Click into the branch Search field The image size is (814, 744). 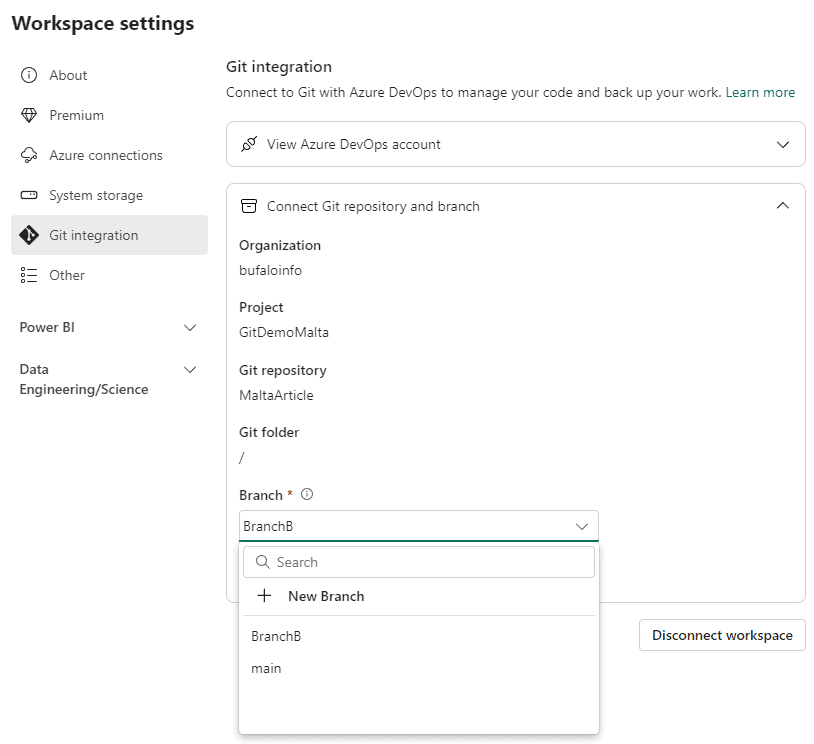418,562
